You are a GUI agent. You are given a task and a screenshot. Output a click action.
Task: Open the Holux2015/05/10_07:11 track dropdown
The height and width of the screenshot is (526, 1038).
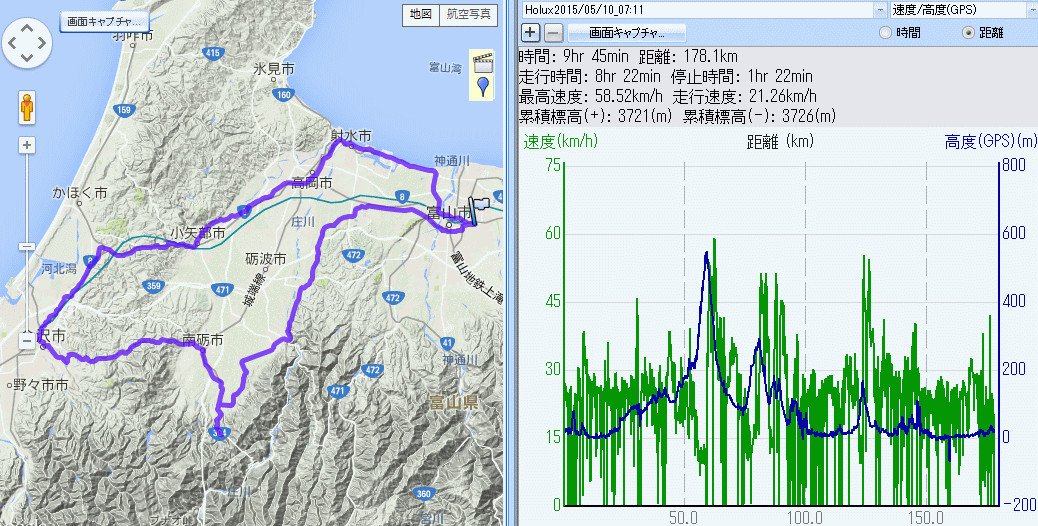pyautogui.click(x=880, y=9)
